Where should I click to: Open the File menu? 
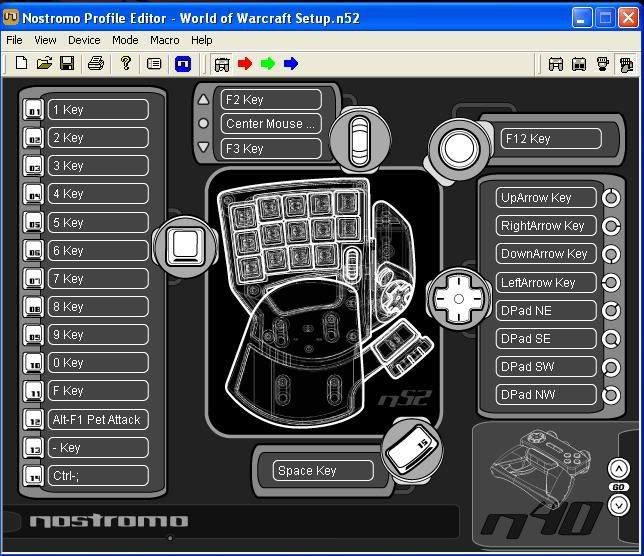tap(14, 40)
